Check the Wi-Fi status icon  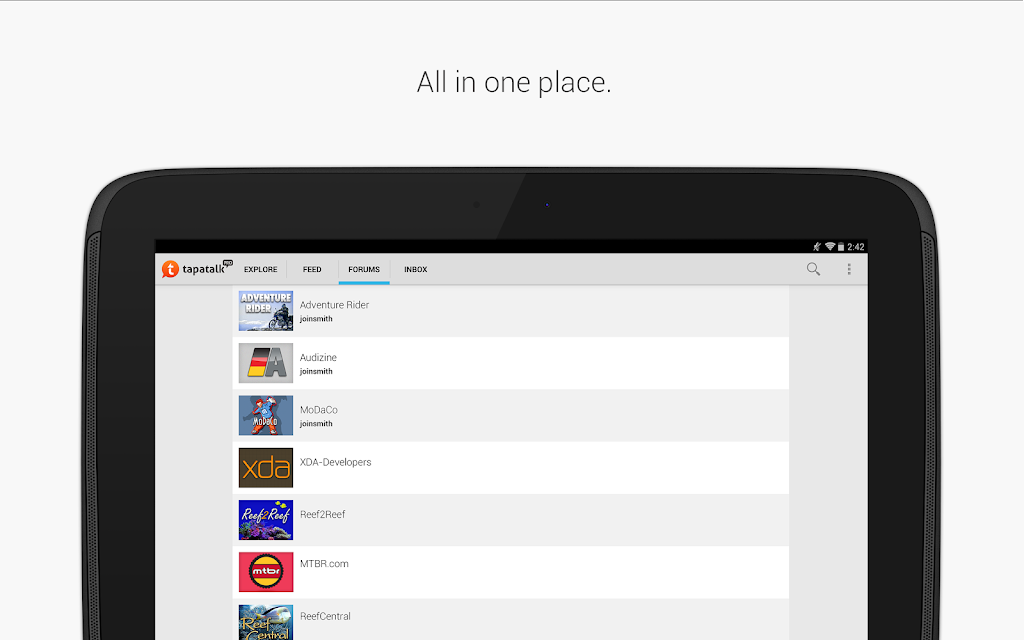[x=830, y=247]
